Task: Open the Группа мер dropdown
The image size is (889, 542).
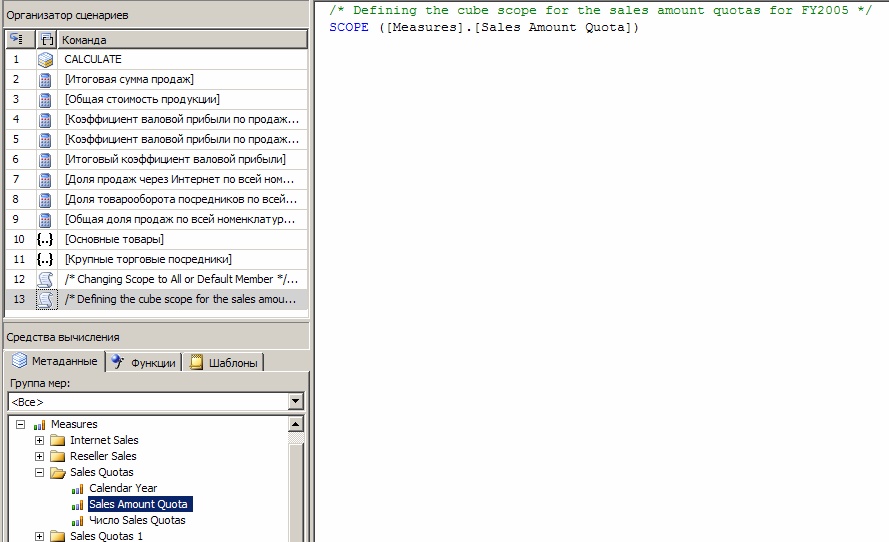Action: click(295, 402)
